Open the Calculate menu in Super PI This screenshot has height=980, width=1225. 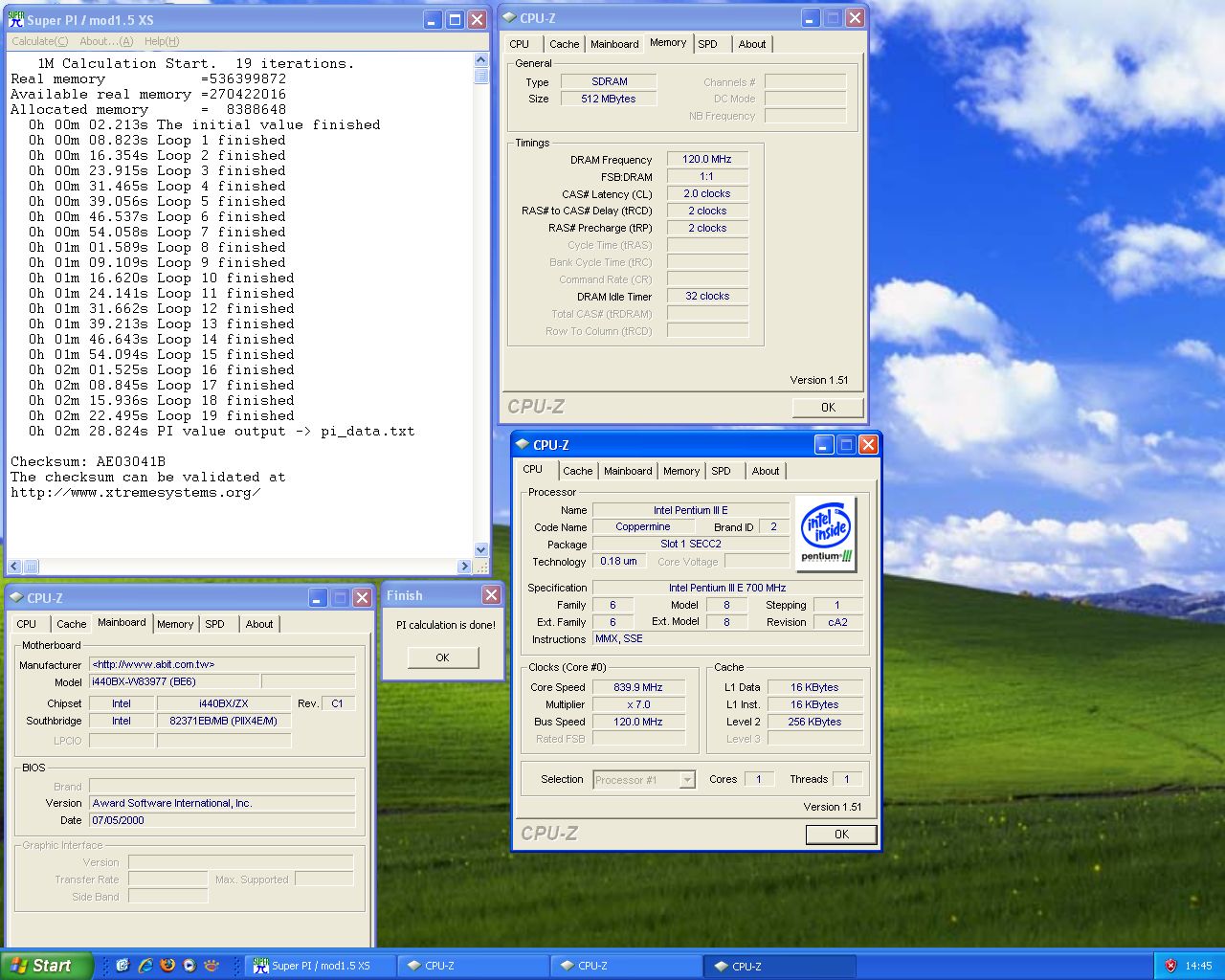pos(39,41)
